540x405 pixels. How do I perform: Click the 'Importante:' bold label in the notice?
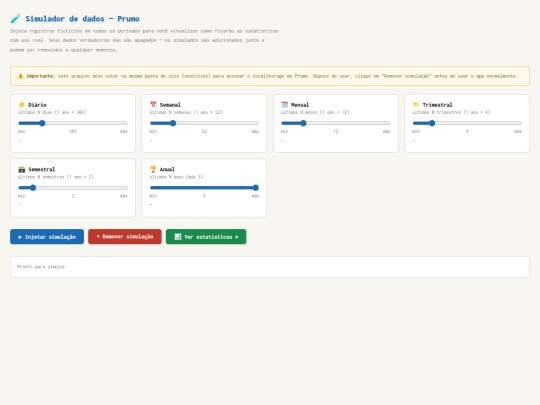pos(41,76)
